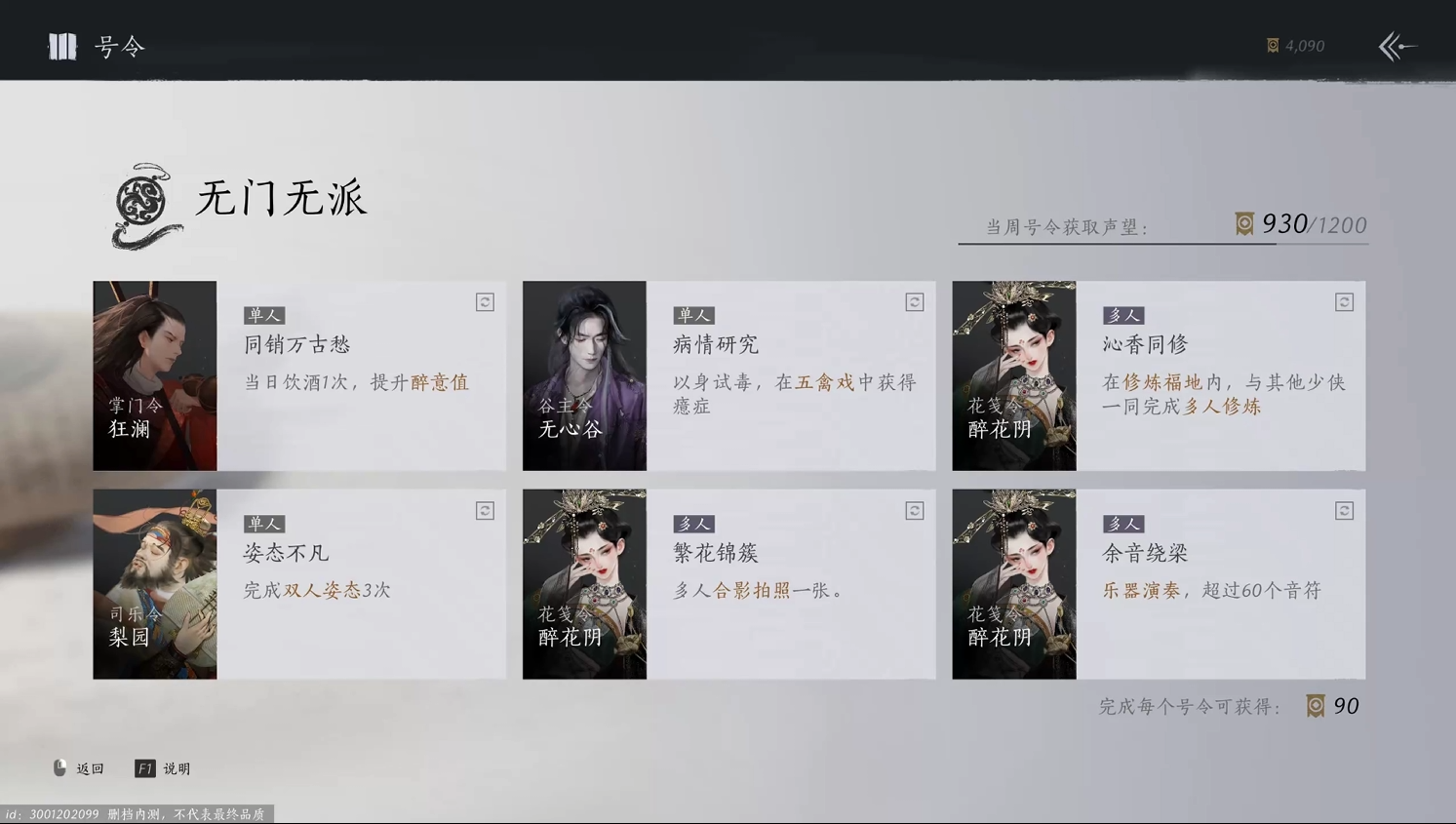Click the currency icon beside 4,090
The width and height of the screenshot is (1456, 824).
click(x=1273, y=46)
